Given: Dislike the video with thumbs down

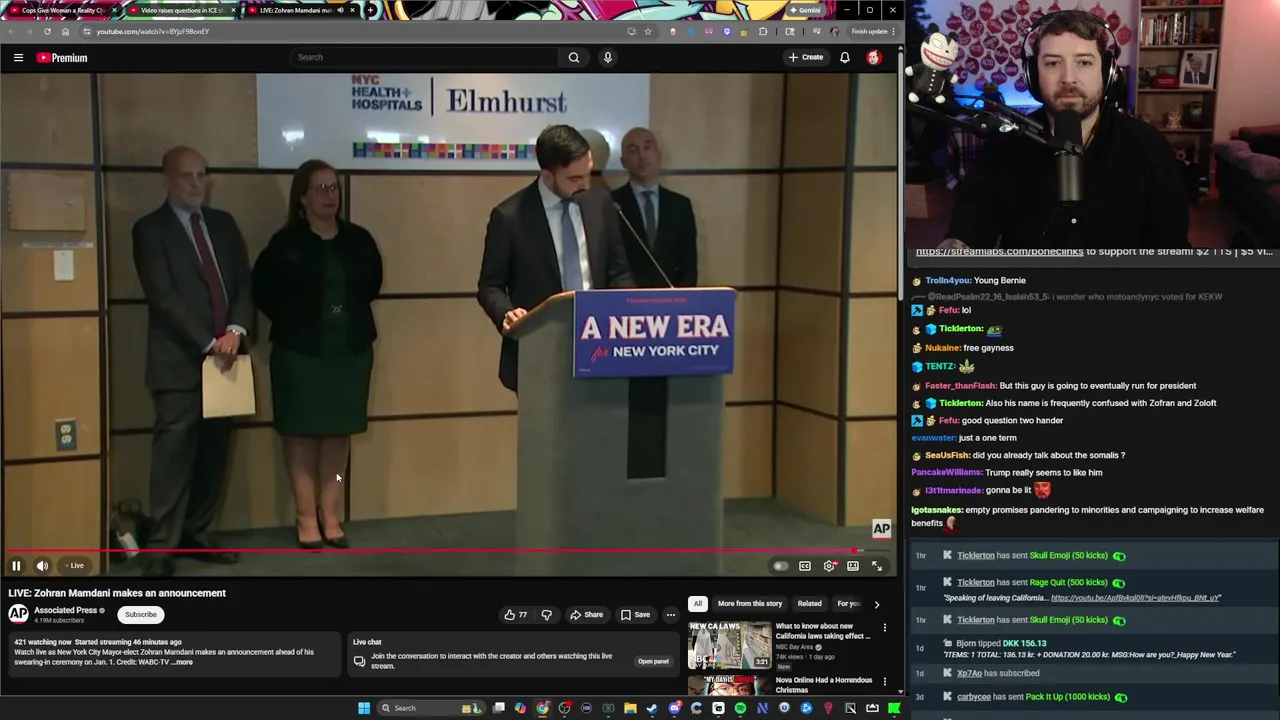Looking at the screenshot, I should pos(546,615).
